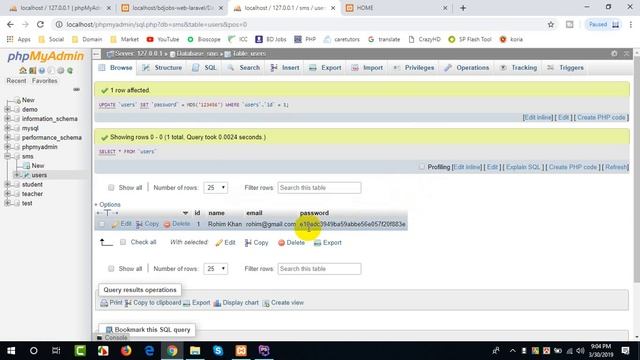Collapse the navigation tree link icon
This screenshot has height=360, width=640.
click(x=76, y=89)
